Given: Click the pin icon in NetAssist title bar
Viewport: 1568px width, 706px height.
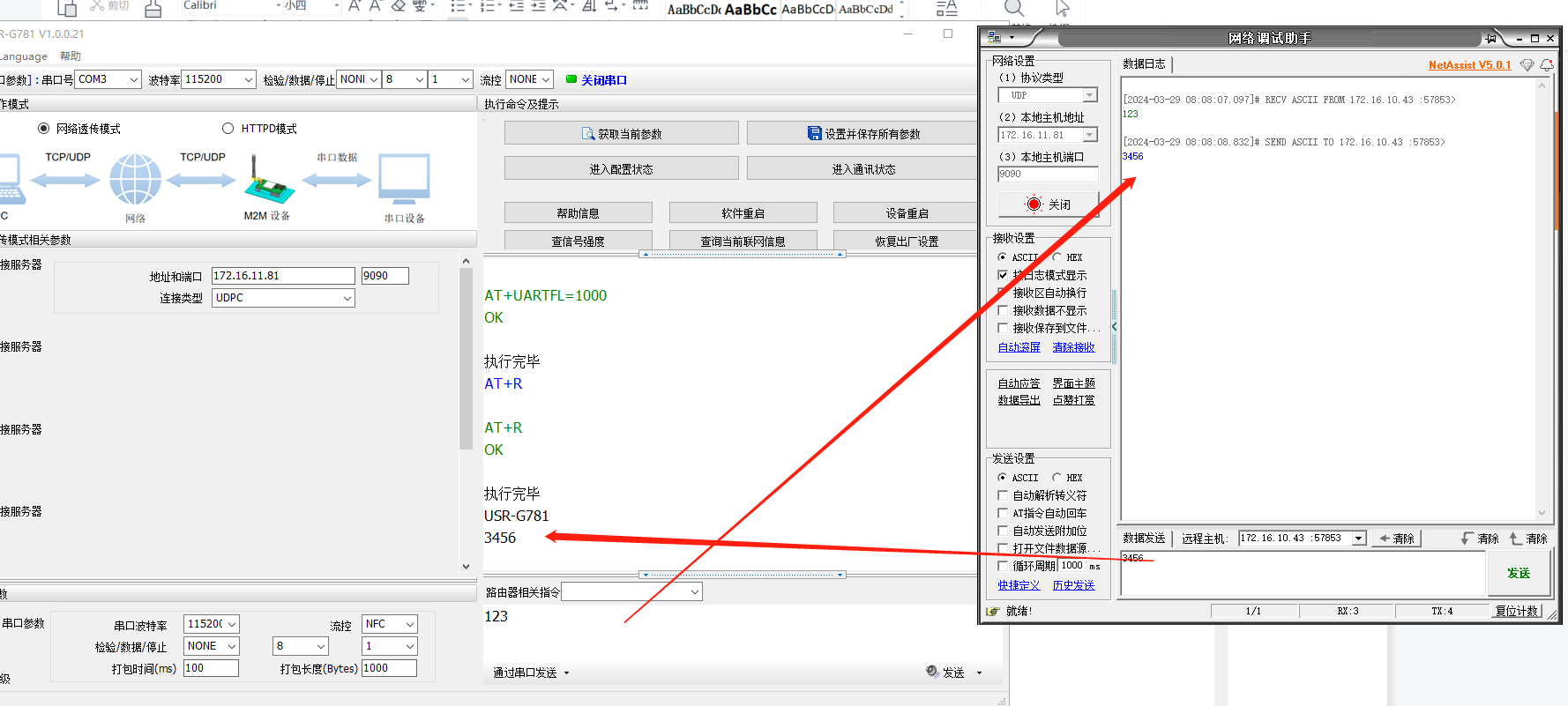Looking at the screenshot, I should [1490, 38].
